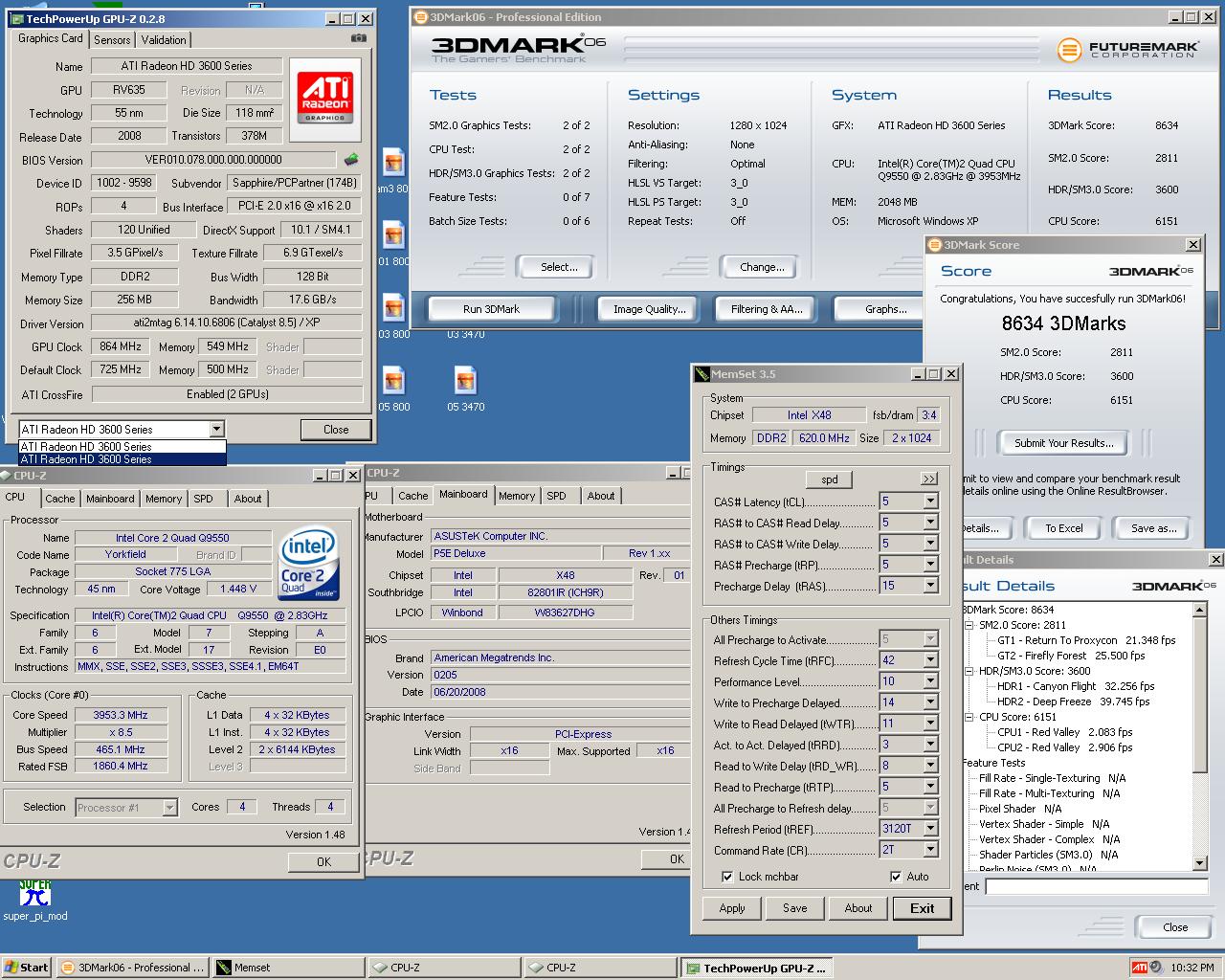Open the Processor #1 selection dropdown
This screenshot has height=980, width=1225.
tap(168, 808)
